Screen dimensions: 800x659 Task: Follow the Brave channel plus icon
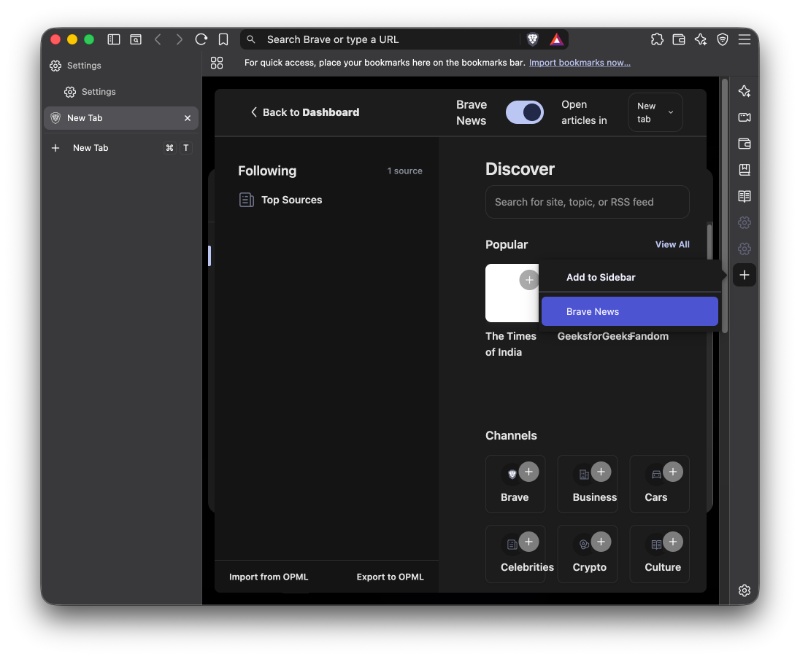[x=529, y=472]
